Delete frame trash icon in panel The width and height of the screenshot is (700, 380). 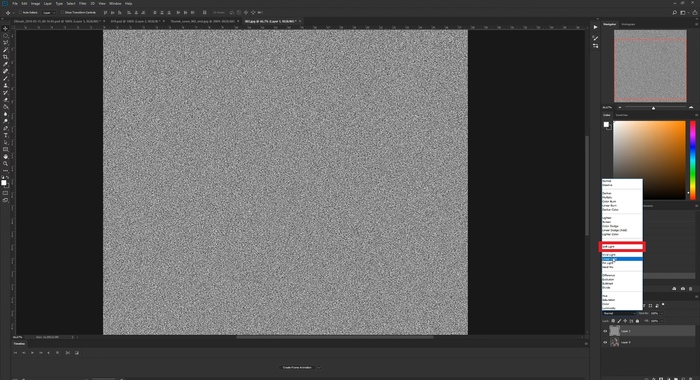[x=690, y=288]
